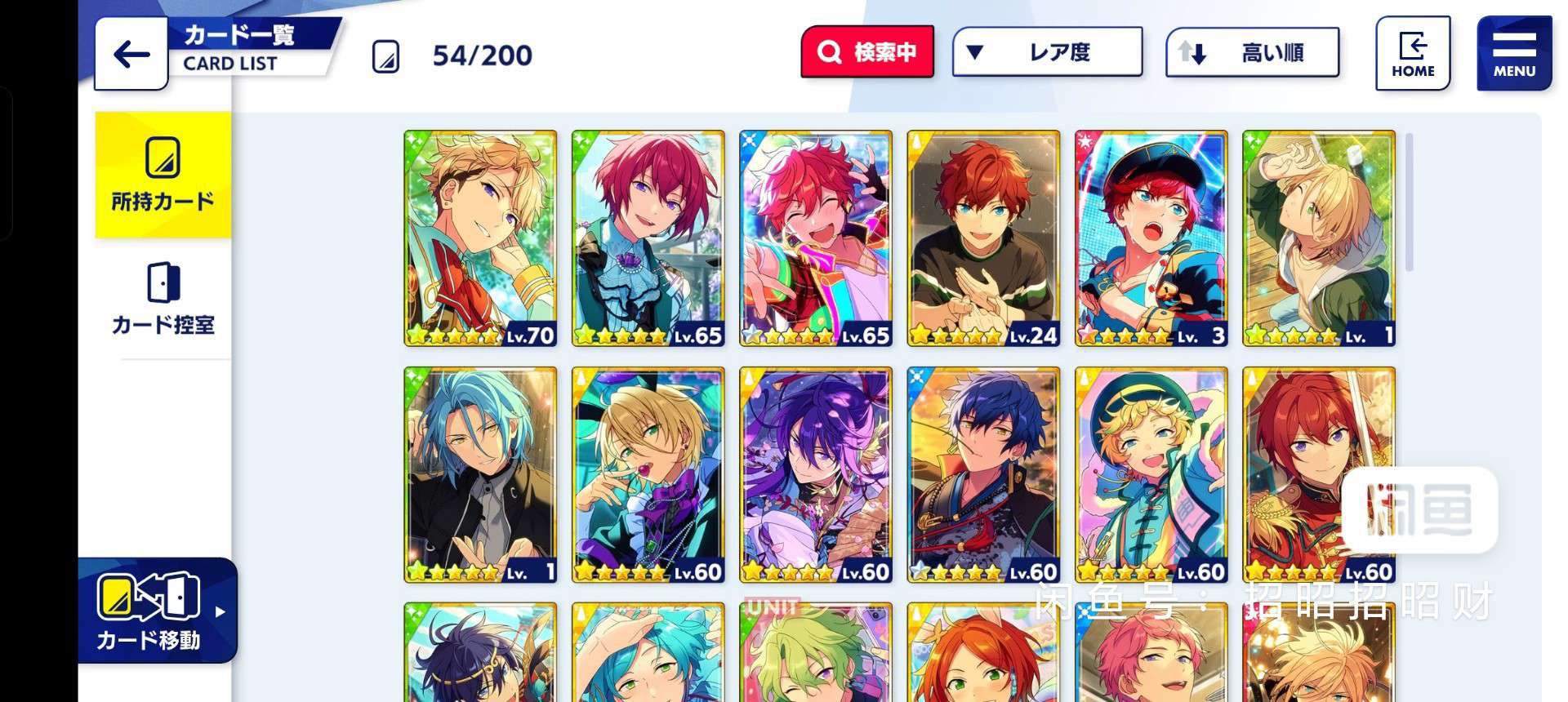Click the card list vertical scrollbar

1409,202
